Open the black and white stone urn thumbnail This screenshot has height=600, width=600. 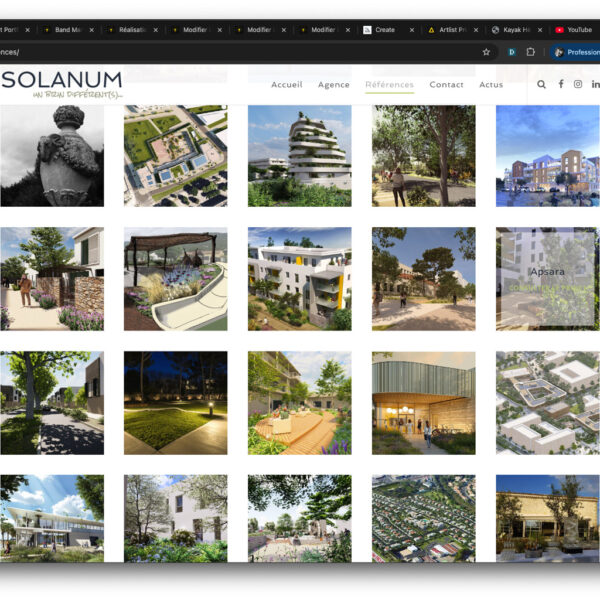click(x=51, y=155)
